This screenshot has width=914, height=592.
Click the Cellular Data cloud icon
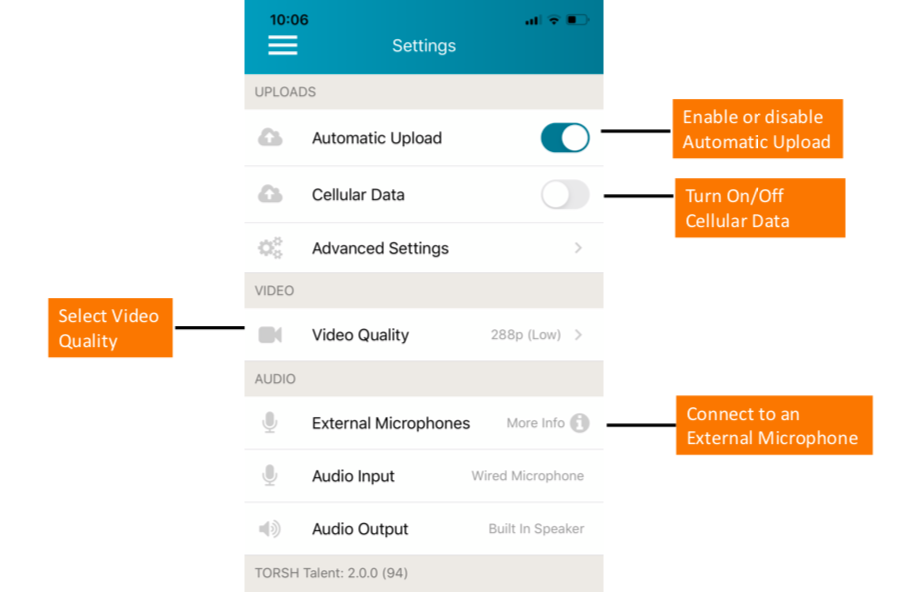pyautogui.click(x=270, y=195)
